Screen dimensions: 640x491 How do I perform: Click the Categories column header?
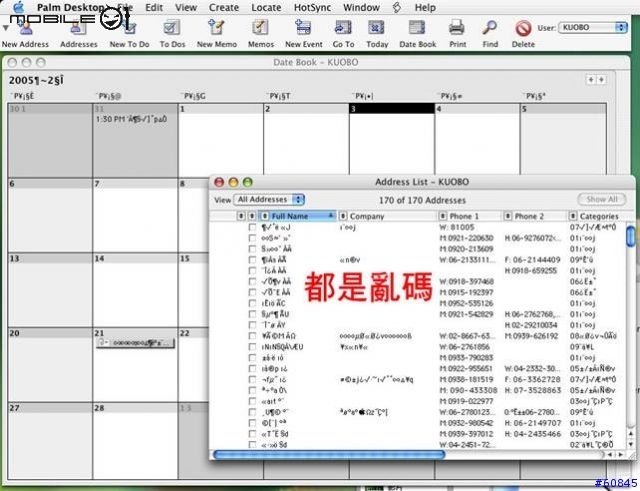tap(599, 216)
